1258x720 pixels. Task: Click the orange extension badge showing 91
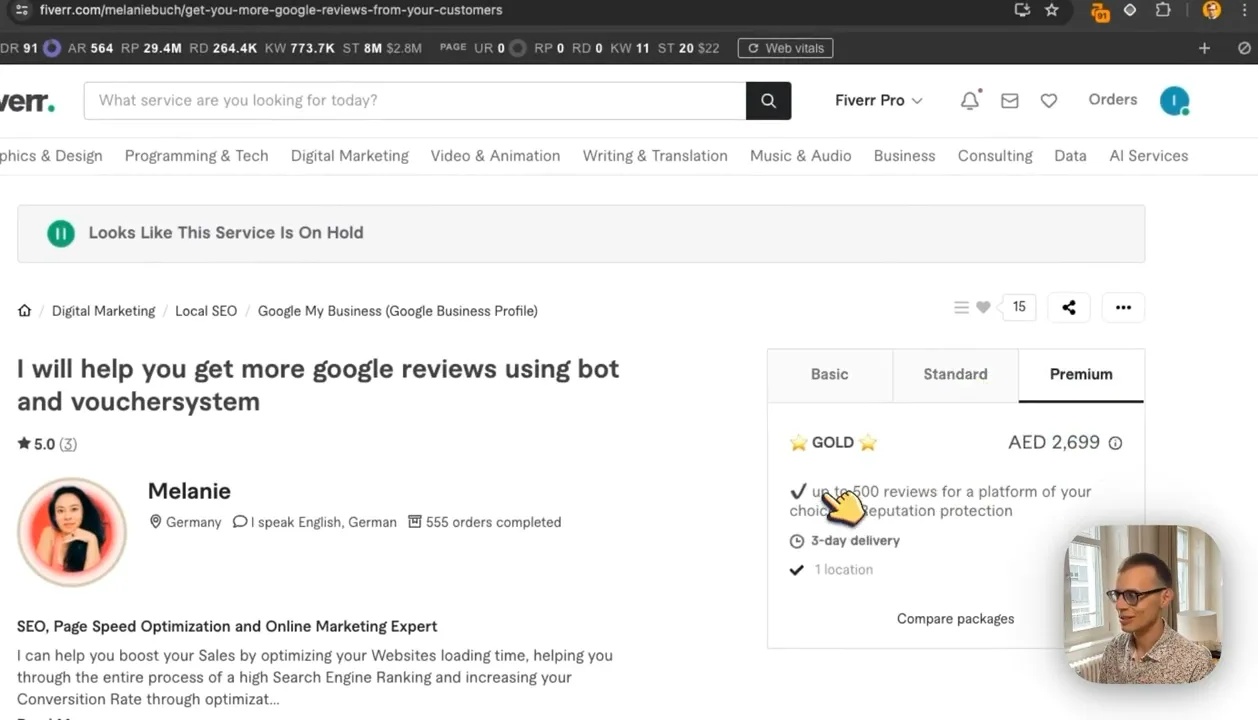(x=1100, y=11)
